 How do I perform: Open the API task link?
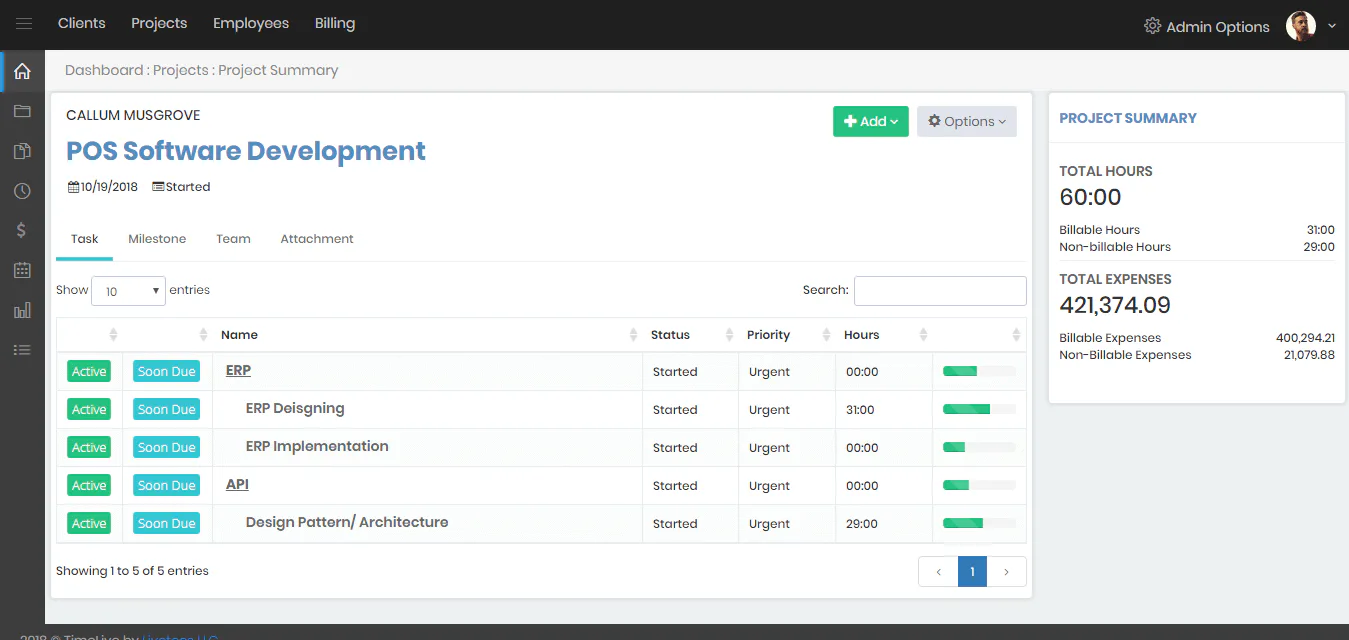(237, 484)
